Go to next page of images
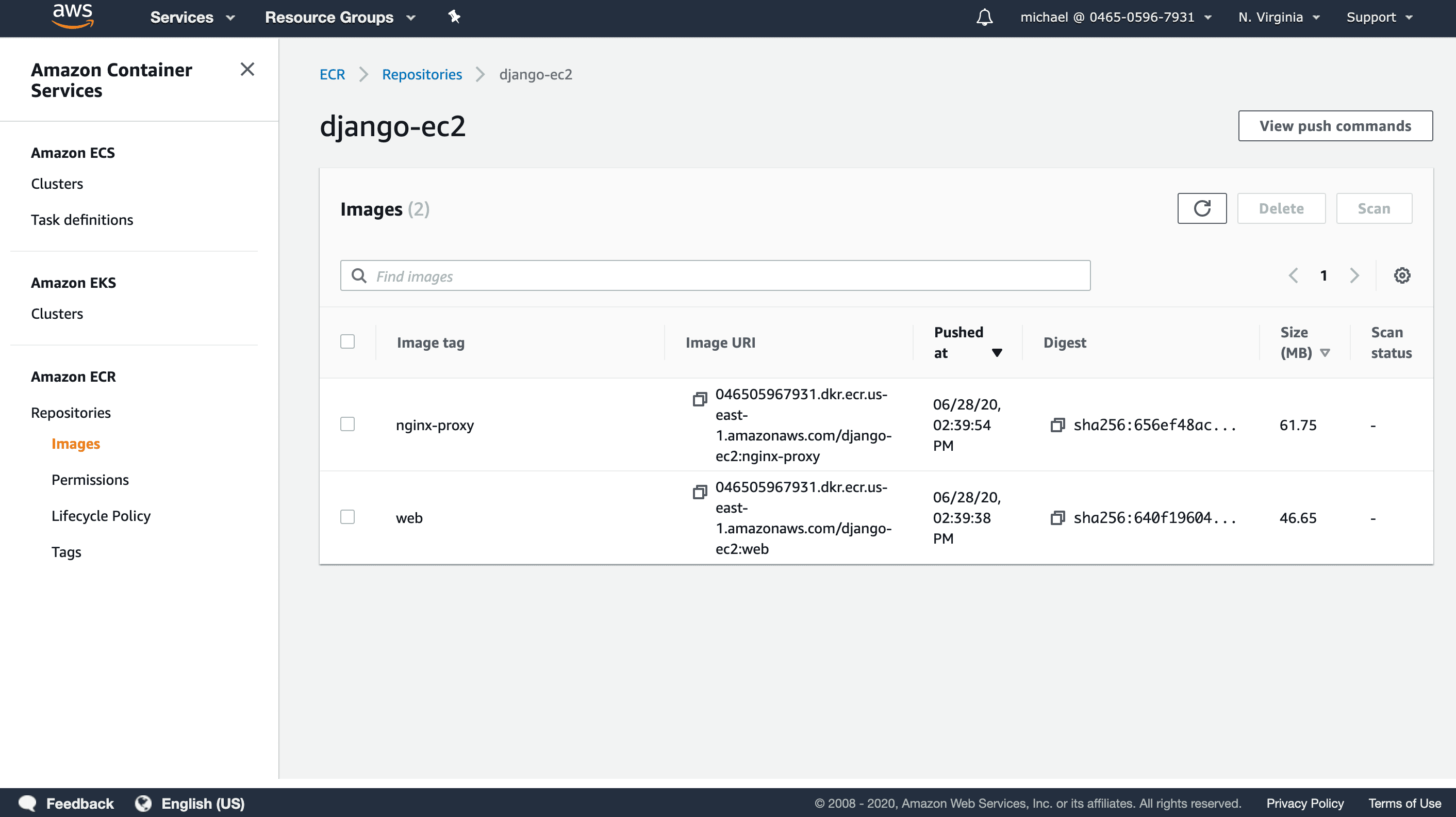Viewport: 1456px width, 817px height. coord(1354,276)
